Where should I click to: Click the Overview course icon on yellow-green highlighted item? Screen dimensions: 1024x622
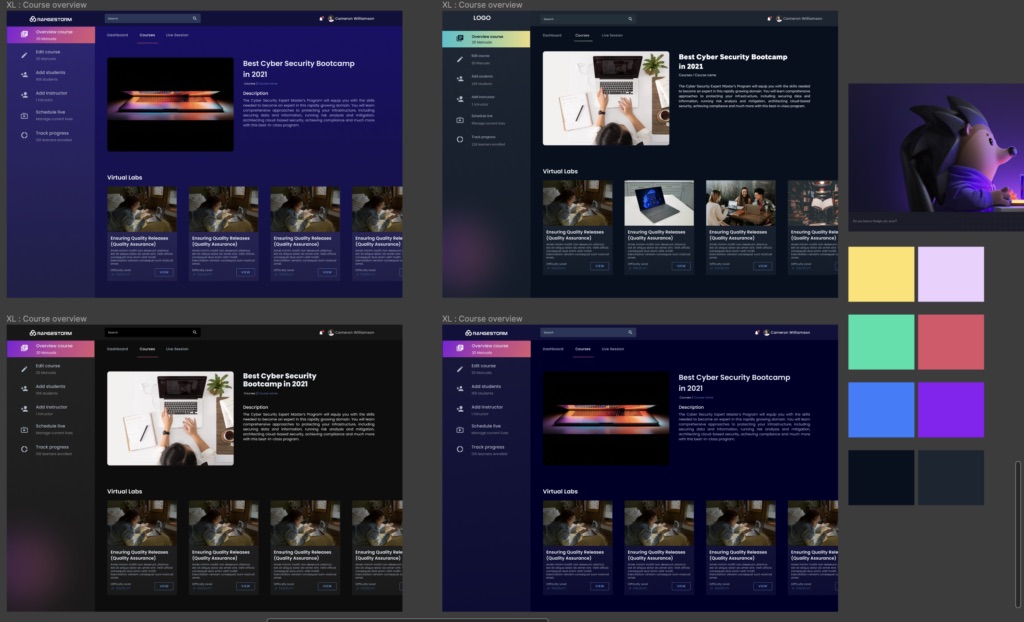(x=460, y=39)
